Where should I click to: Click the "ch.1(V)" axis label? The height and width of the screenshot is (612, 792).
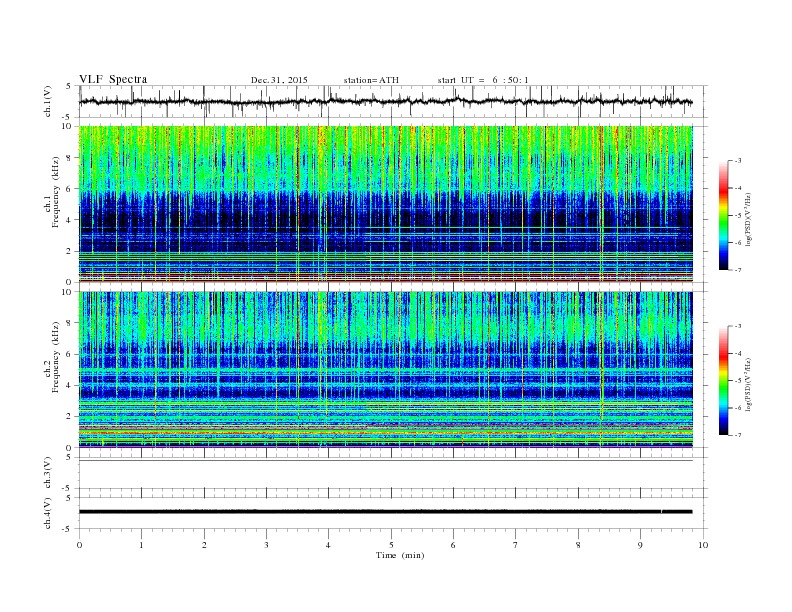pyautogui.click(x=48, y=101)
